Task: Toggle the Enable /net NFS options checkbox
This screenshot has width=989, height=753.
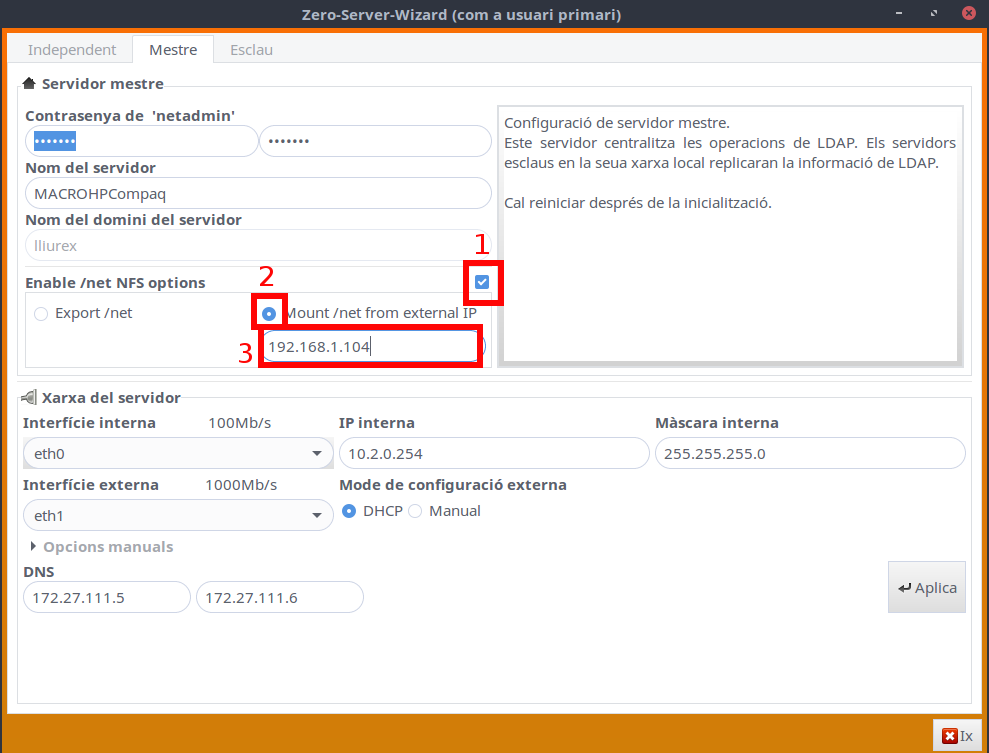Action: [x=482, y=283]
